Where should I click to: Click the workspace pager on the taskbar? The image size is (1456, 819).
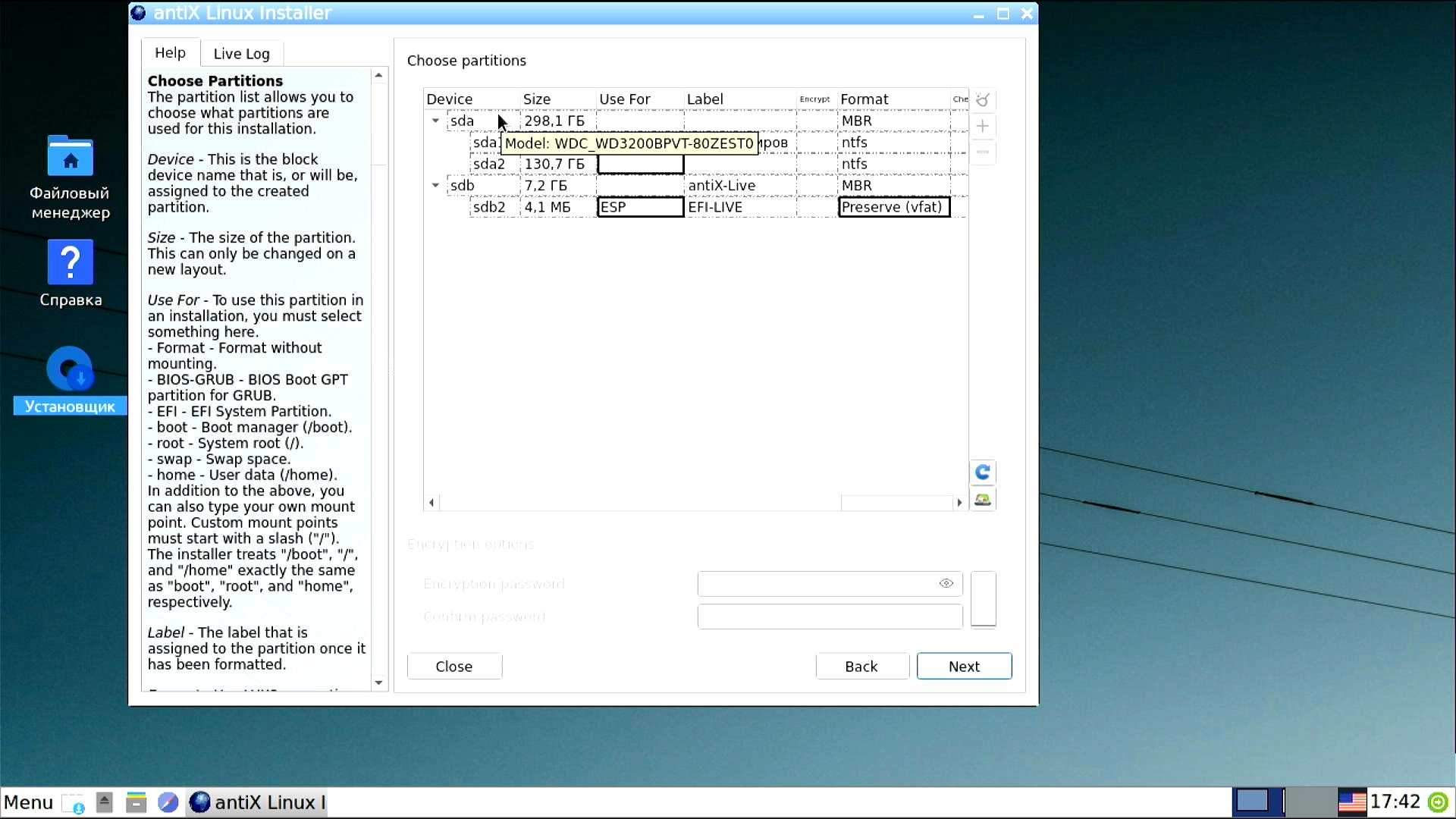pos(1283,802)
